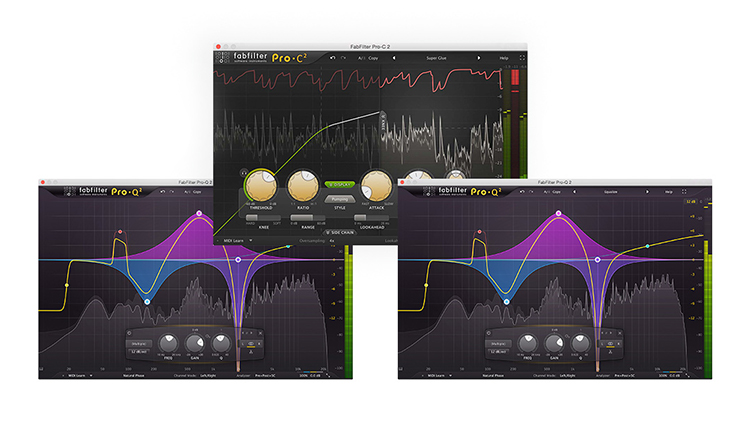Click the audition headphone icon beside Threshold knob
Image resolution: width=750 pixels, height=430 pixels.
(243, 172)
